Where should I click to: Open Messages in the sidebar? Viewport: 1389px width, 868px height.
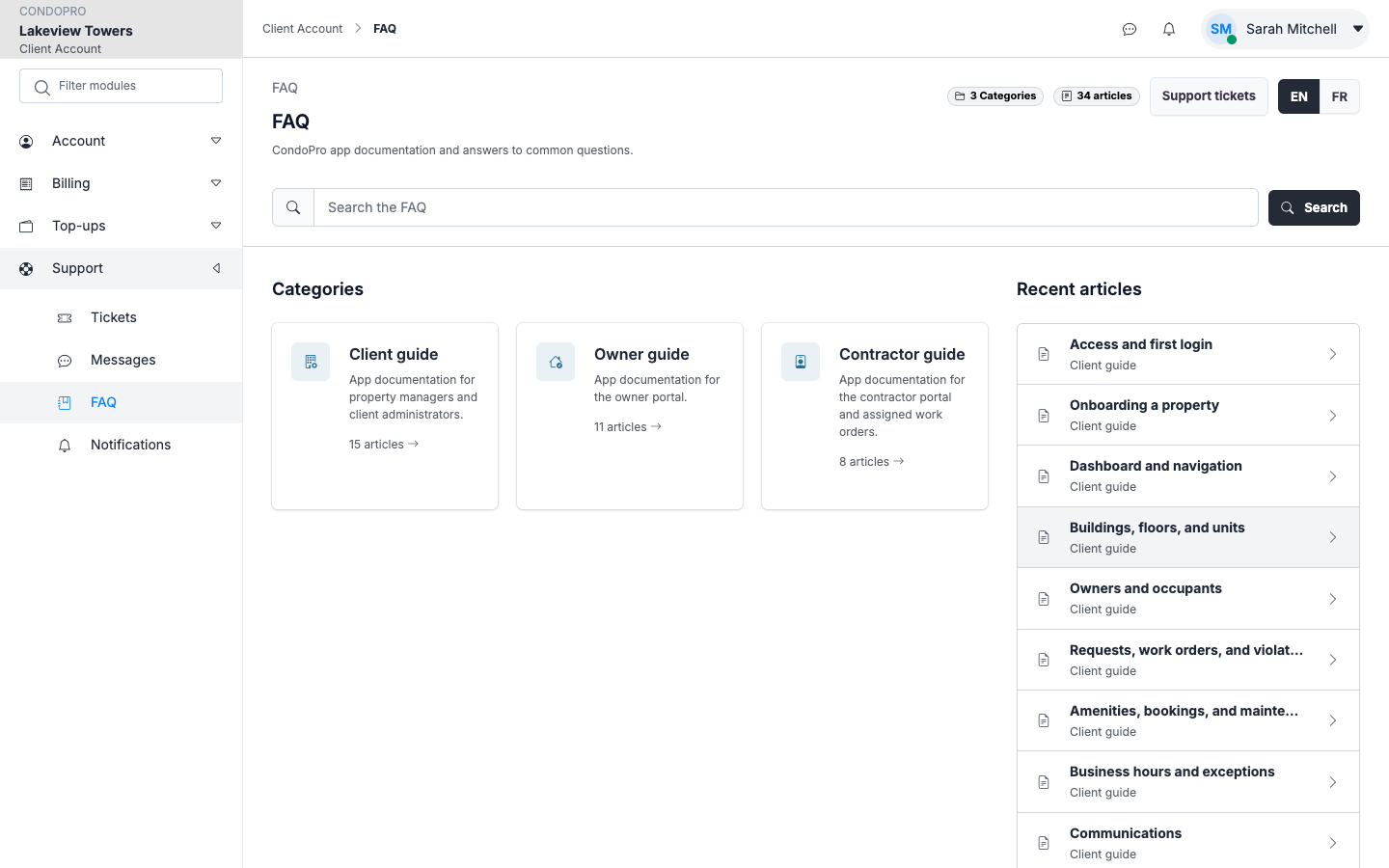(x=122, y=360)
